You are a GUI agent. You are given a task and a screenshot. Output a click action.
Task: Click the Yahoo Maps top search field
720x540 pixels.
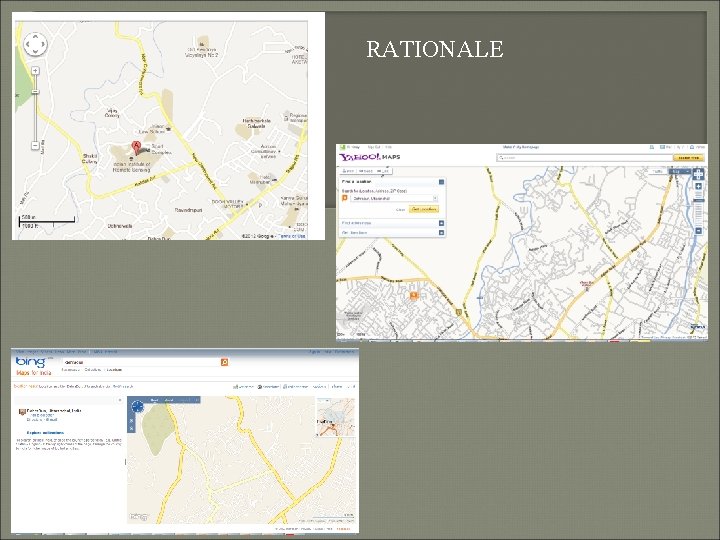[x=584, y=158]
